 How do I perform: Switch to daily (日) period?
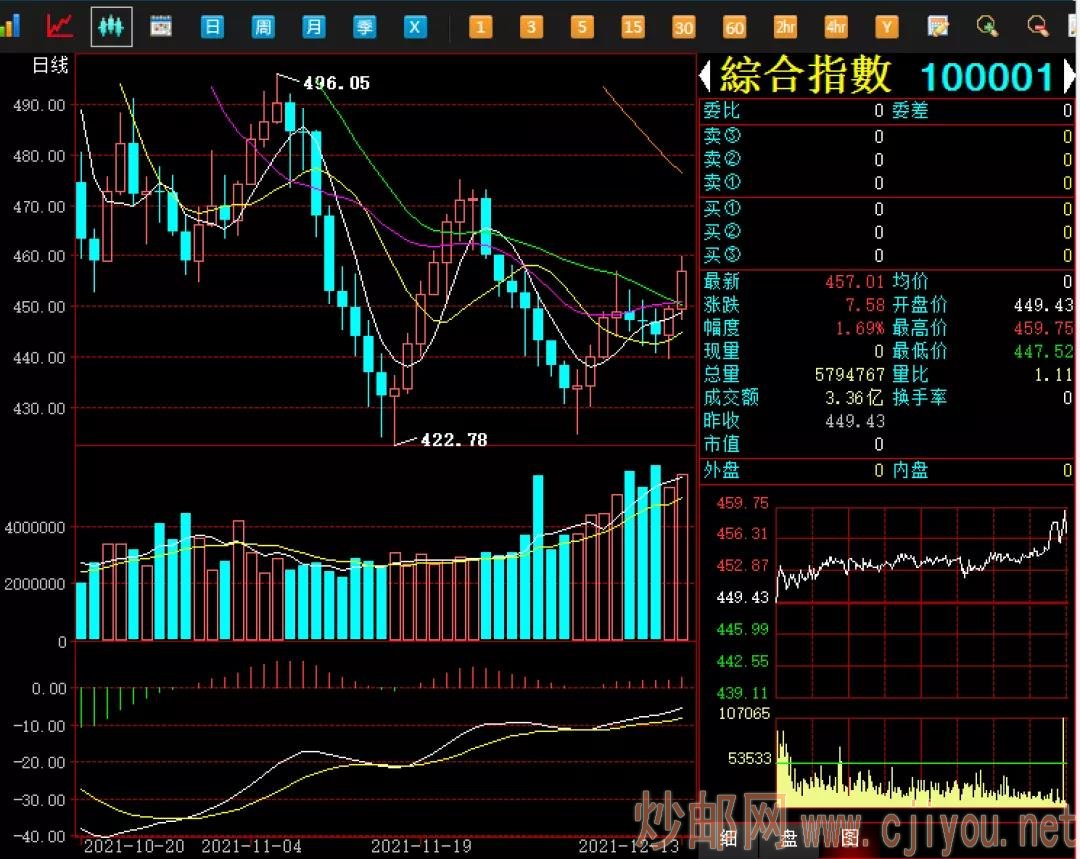click(x=212, y=27)
